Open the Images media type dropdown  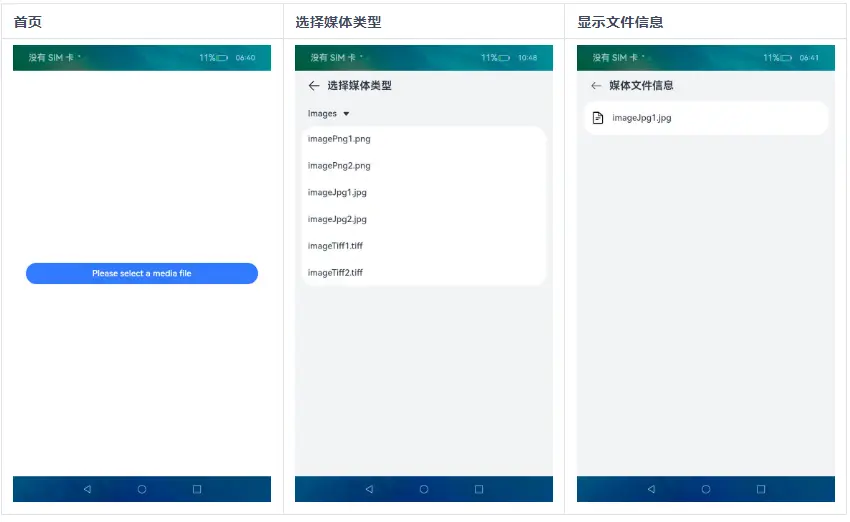coord(329,113)
